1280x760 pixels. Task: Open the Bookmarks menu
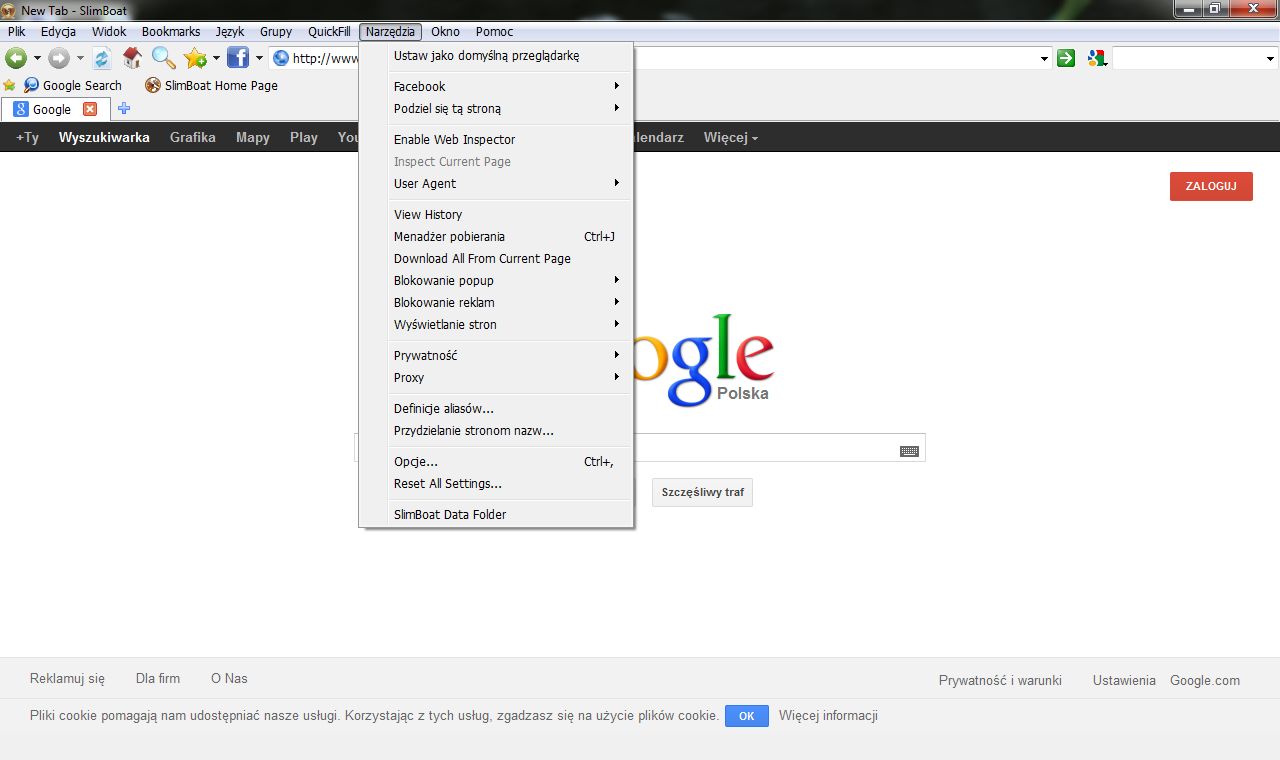pyautogui.click(x=171, y=32)
